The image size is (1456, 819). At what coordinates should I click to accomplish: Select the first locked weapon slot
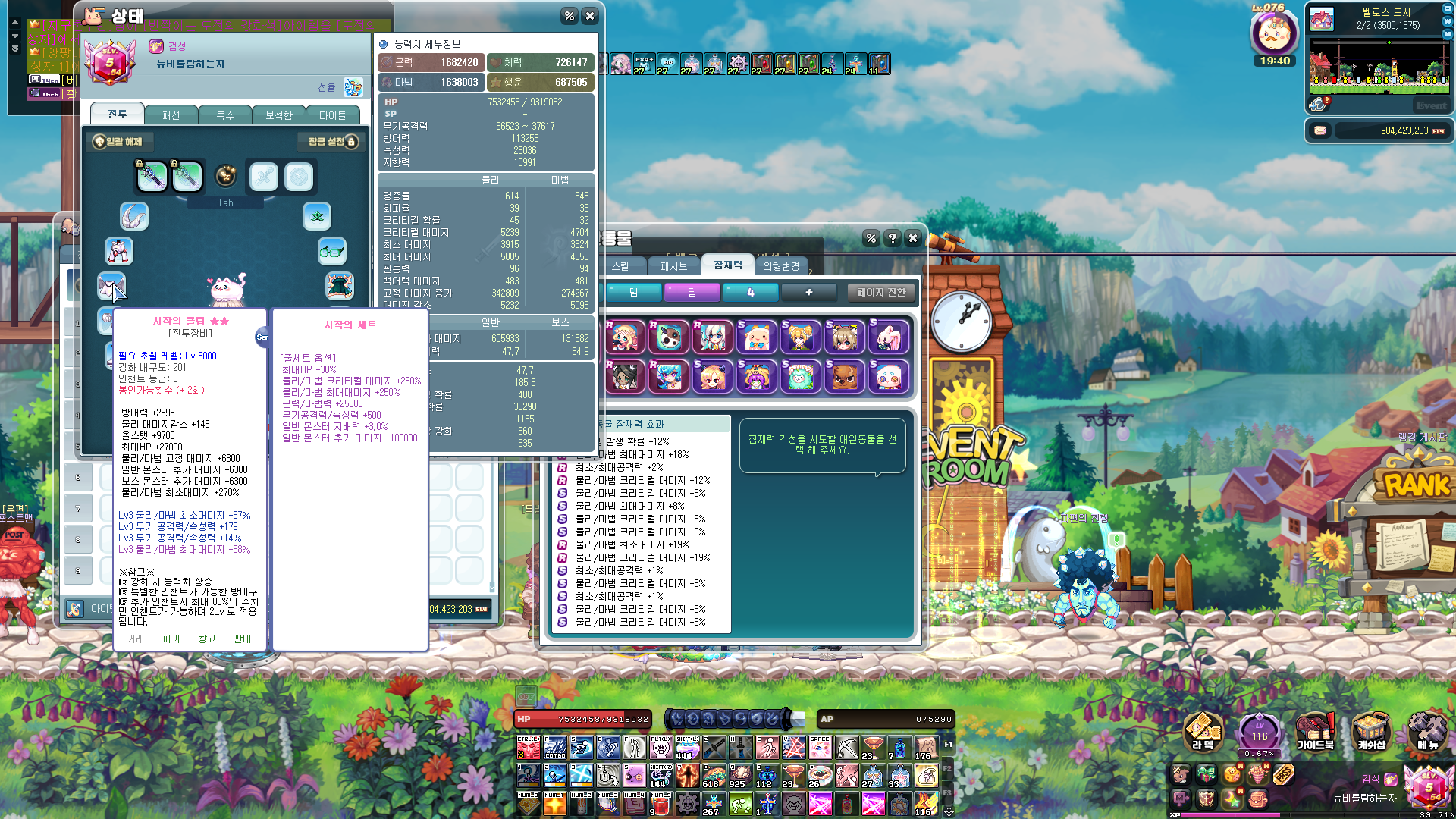tap(152, 177)
